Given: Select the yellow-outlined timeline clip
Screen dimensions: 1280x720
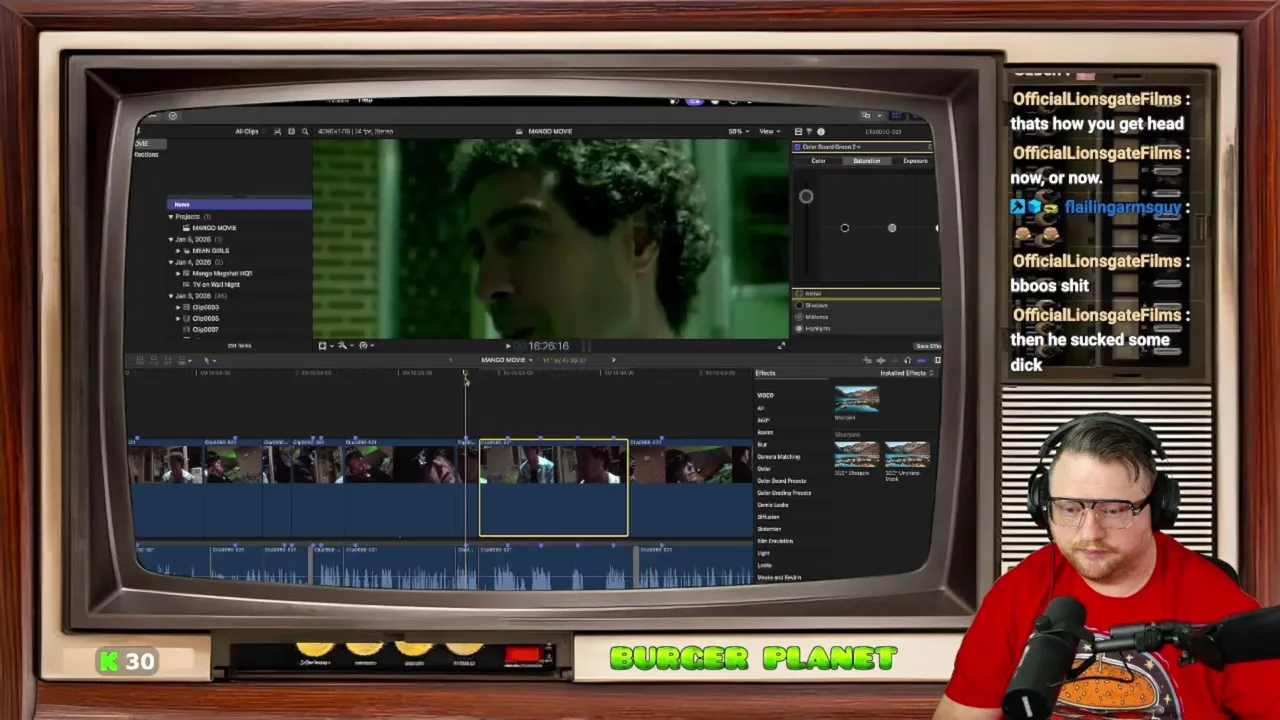Looking at the screenshot, I should (x=554, y=488).
